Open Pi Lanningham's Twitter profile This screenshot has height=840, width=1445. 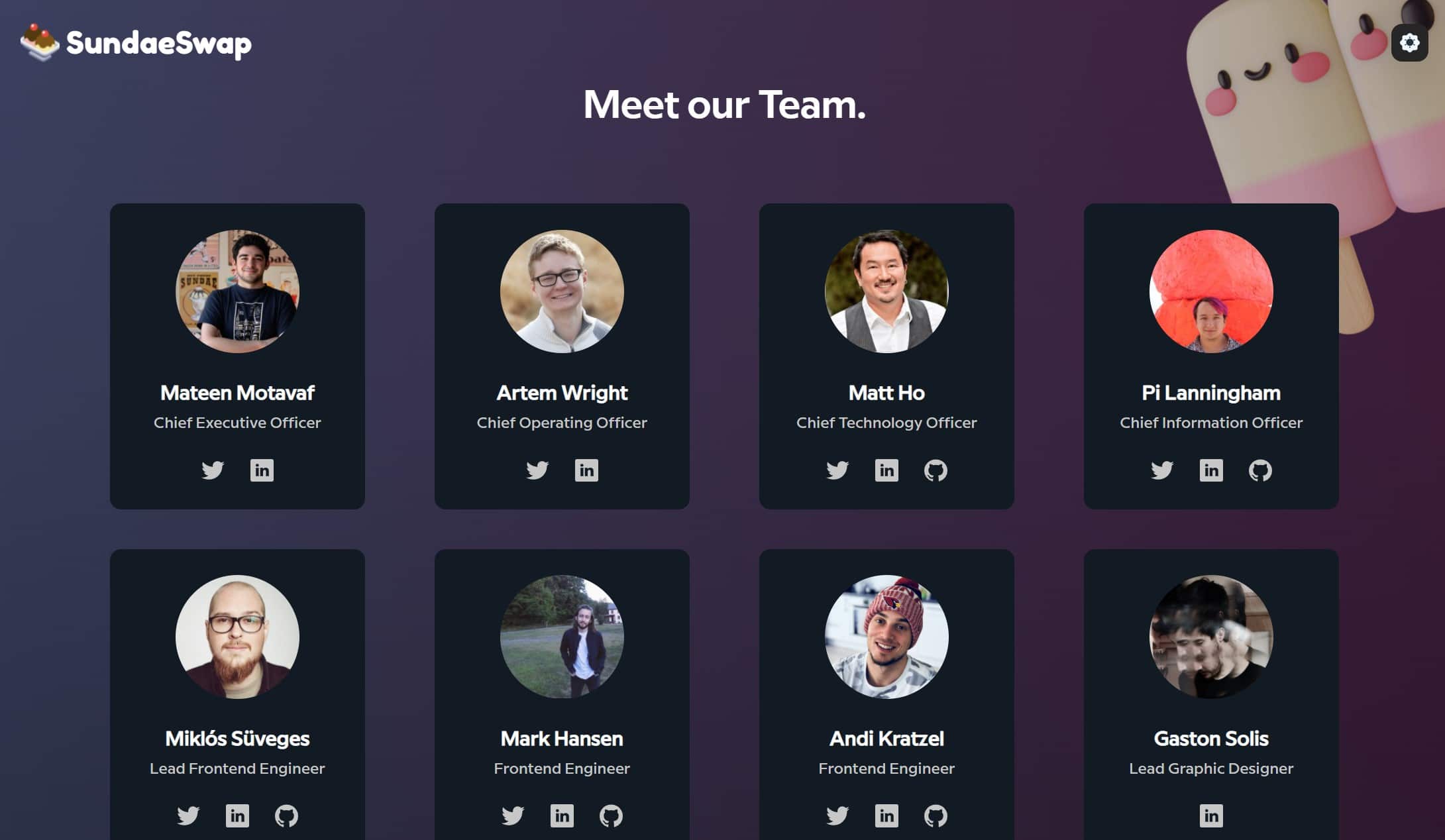point(1162,470)
